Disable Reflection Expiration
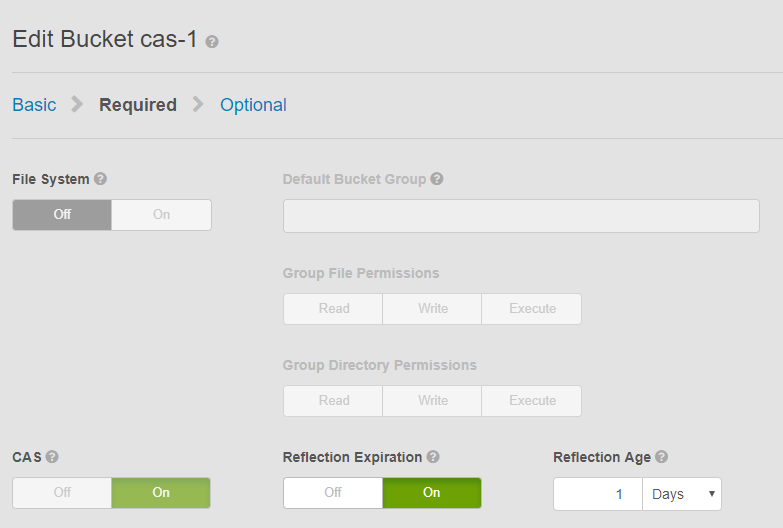This screenshot has height=528, width=783. 333,493
